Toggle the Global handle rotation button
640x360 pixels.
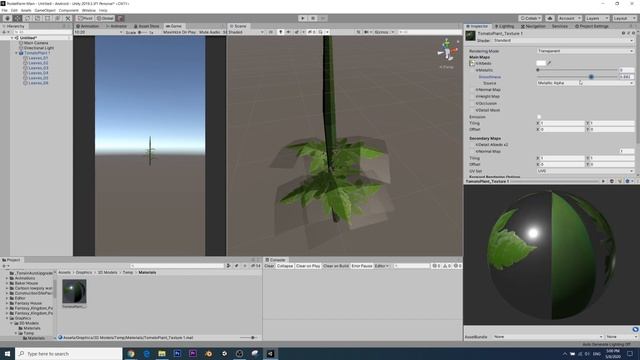point(105,18)
